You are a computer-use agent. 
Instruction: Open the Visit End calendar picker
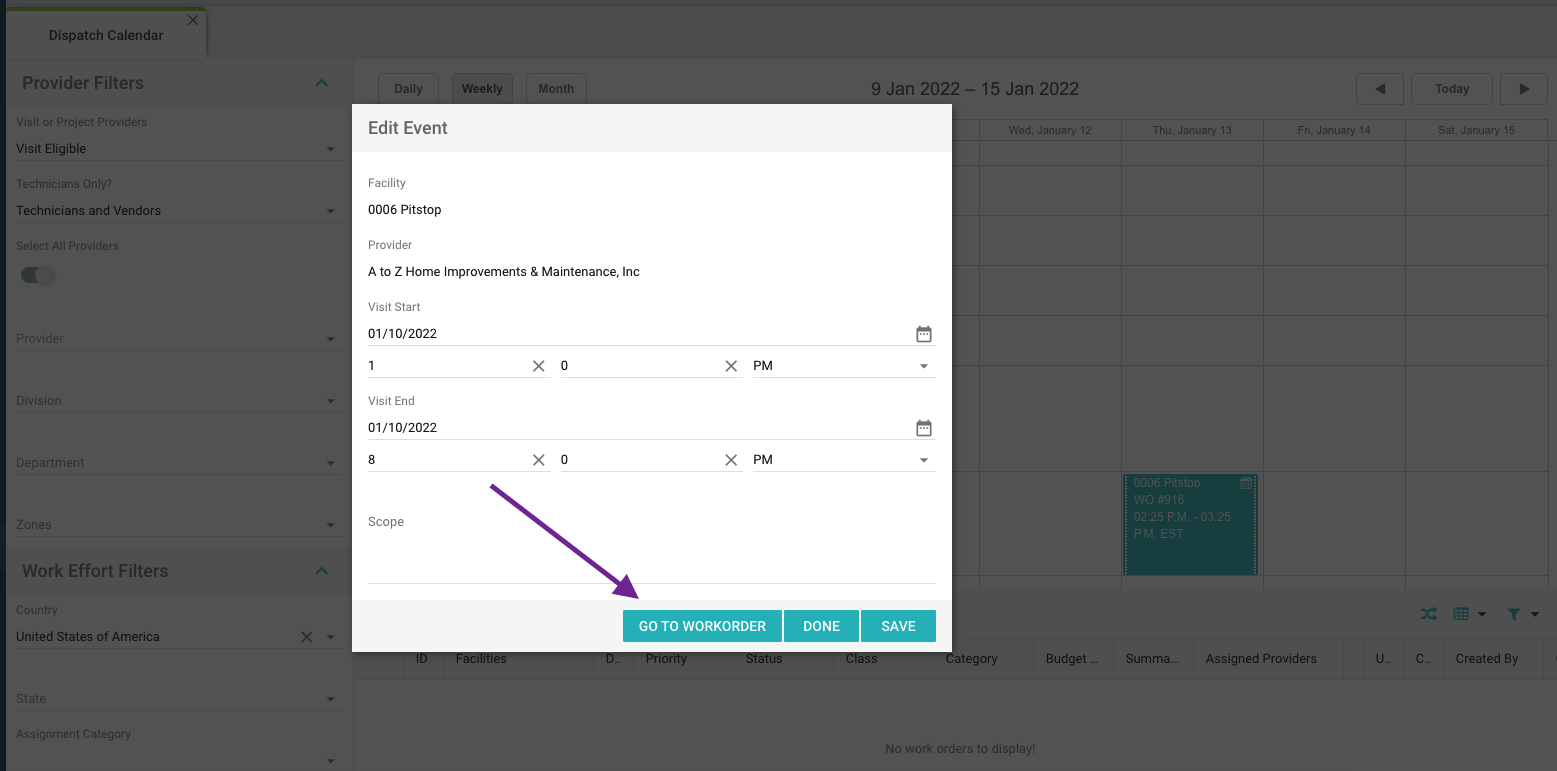[924, 428]
